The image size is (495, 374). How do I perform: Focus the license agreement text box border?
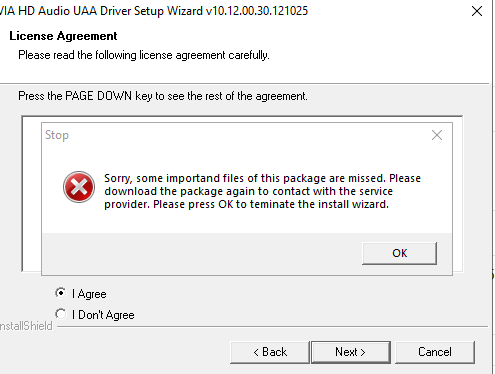tap(22, 193)
